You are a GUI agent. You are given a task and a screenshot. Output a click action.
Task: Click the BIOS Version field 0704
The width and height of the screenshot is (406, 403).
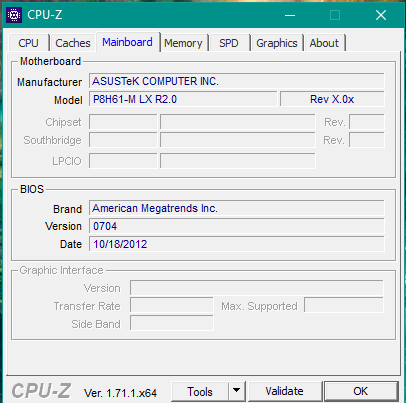pyautogui.click(x=237, y=226)
